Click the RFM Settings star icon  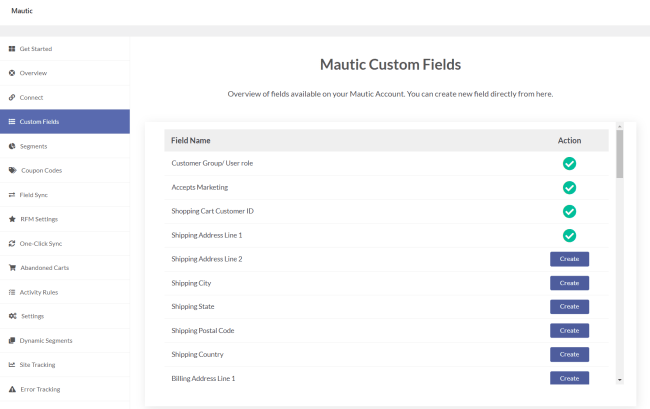coord(11,219)
